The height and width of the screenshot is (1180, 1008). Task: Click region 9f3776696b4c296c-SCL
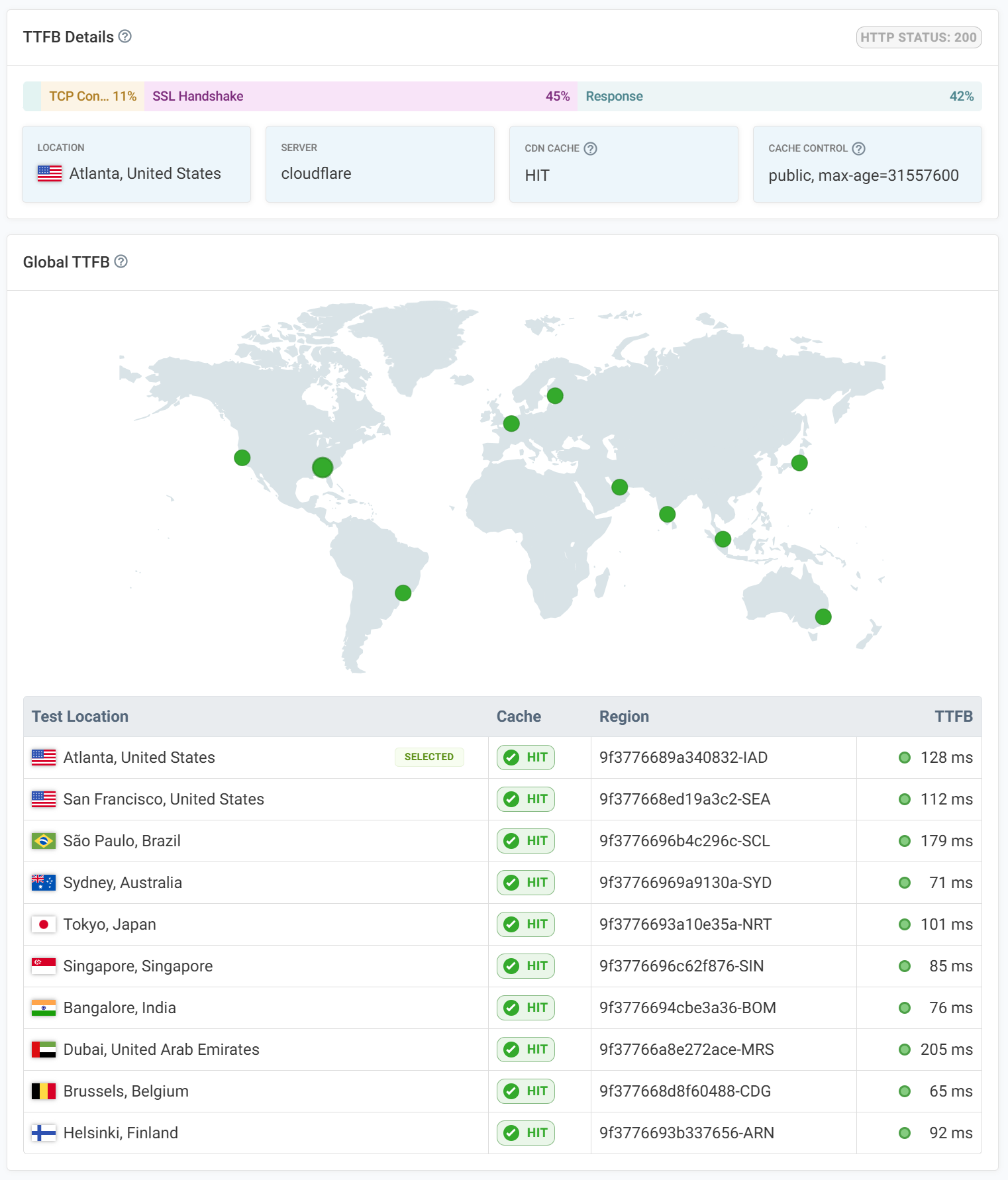pyautogui.click(x=685, y=841)
